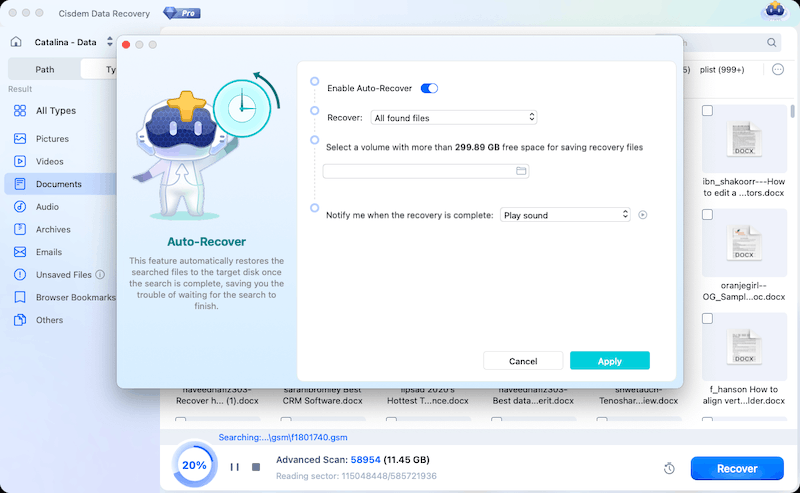
Task: Click the Hottest T...nce.docx file name
Action: point(428,401)
